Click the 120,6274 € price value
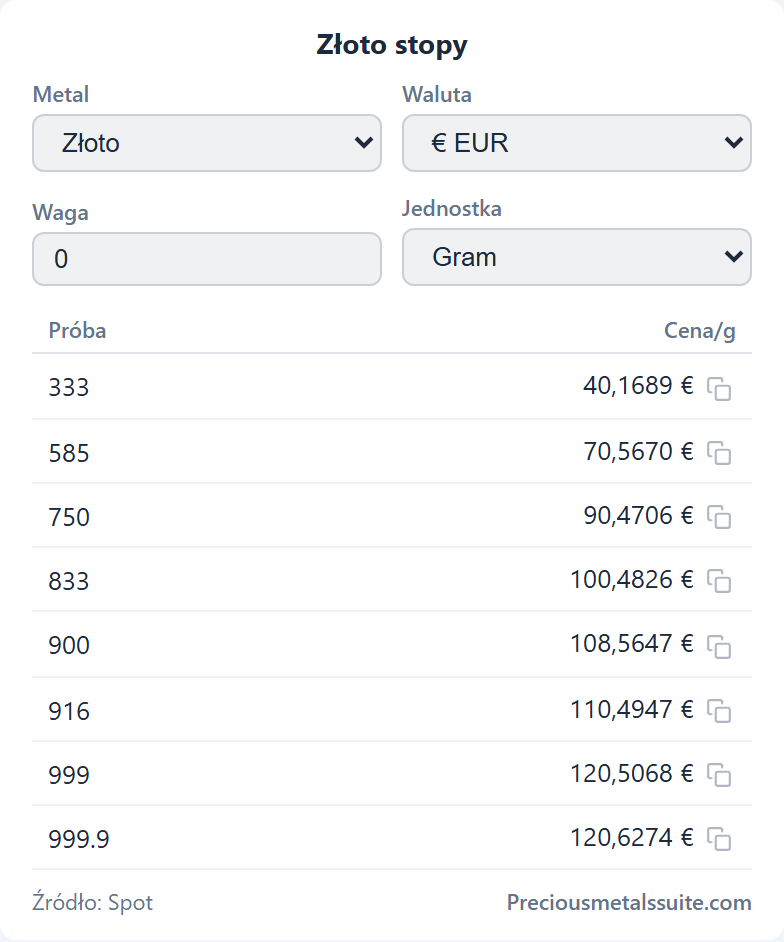The height and width of the screenshot is (942, 784). click(x=631, y=837)
